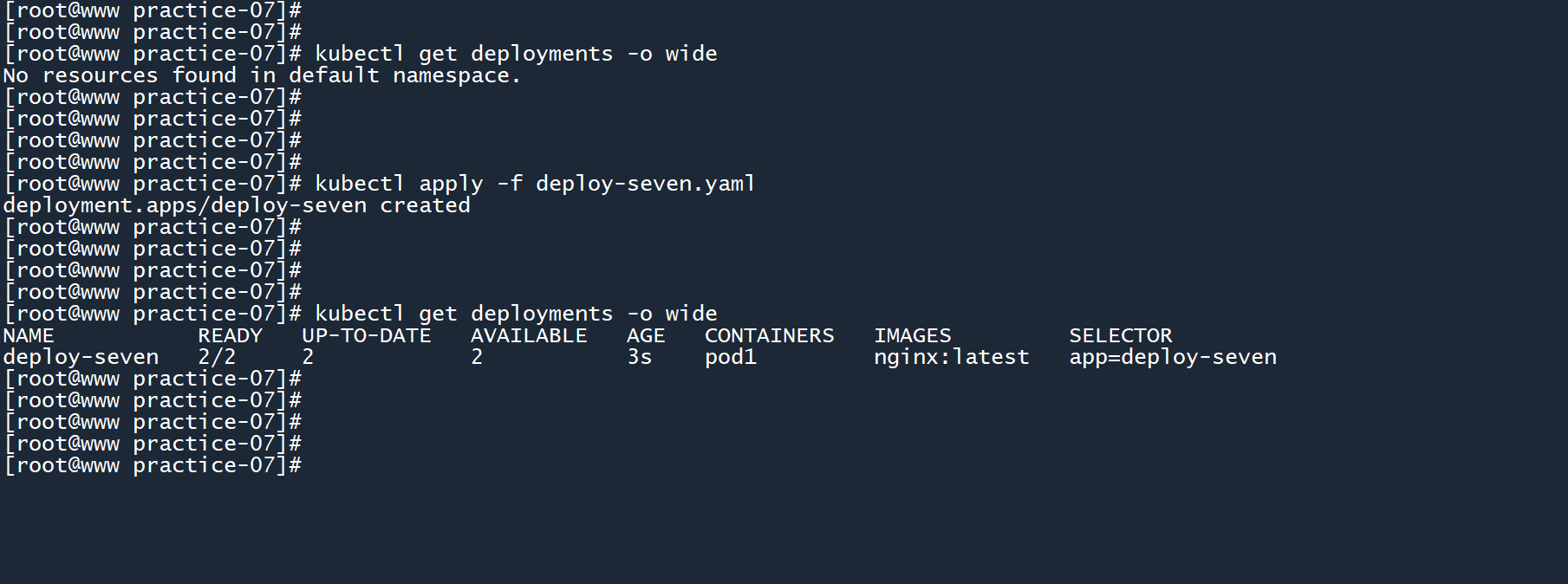Click the SELECTOR column header
The width and height of the screenshot is (1568, 584).
[1120, 335]
